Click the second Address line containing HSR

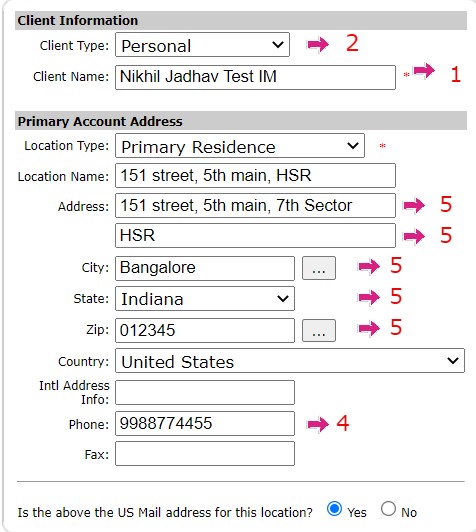(255, 235)
